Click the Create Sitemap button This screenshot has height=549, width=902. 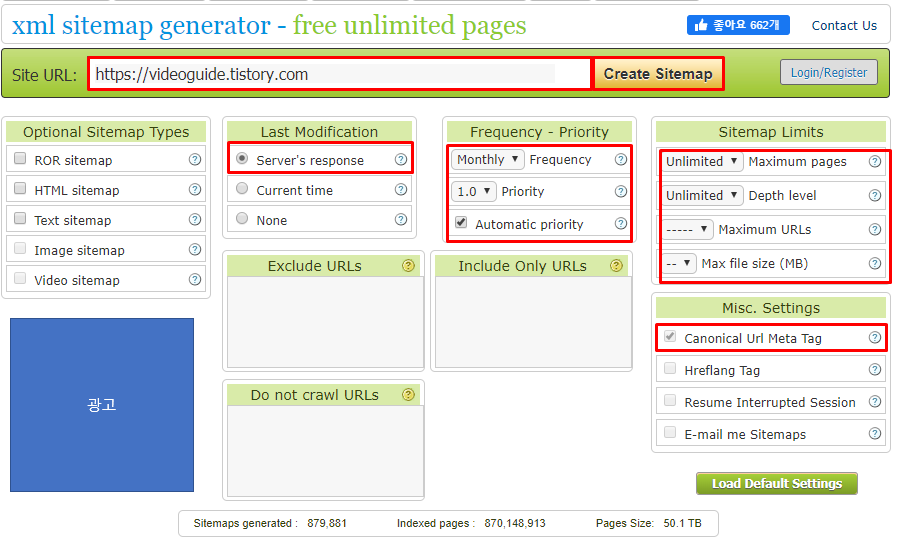point(658,74)
